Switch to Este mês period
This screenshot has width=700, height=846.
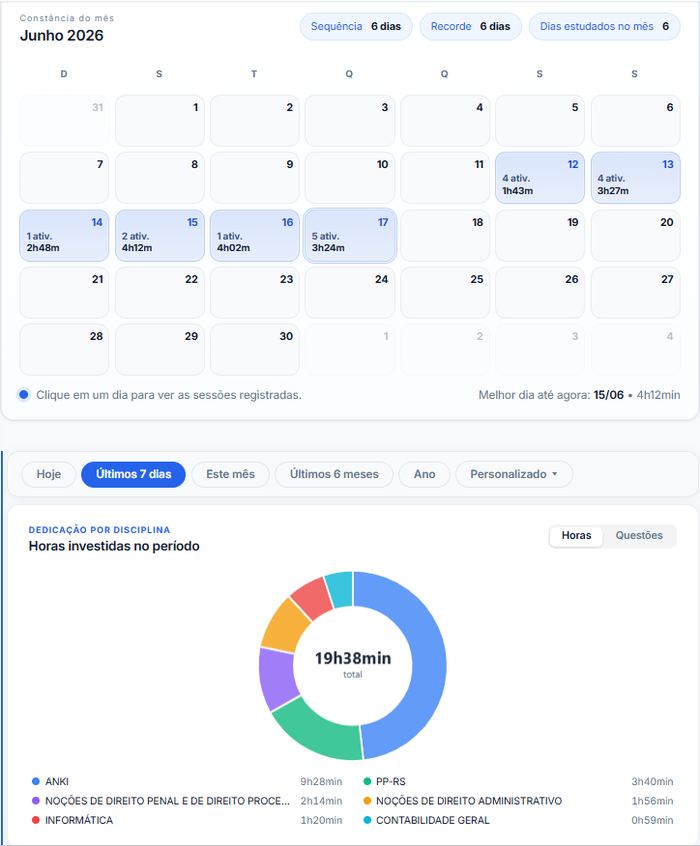coord(230,474)
